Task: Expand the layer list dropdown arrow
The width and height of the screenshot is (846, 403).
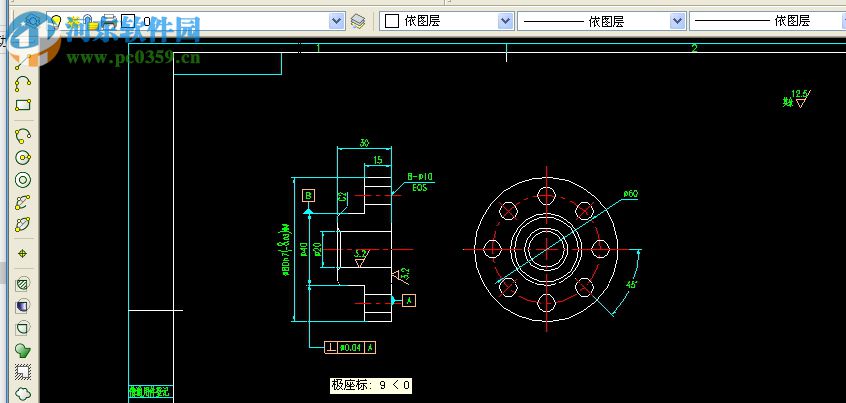Action: (x=337, y=21)
